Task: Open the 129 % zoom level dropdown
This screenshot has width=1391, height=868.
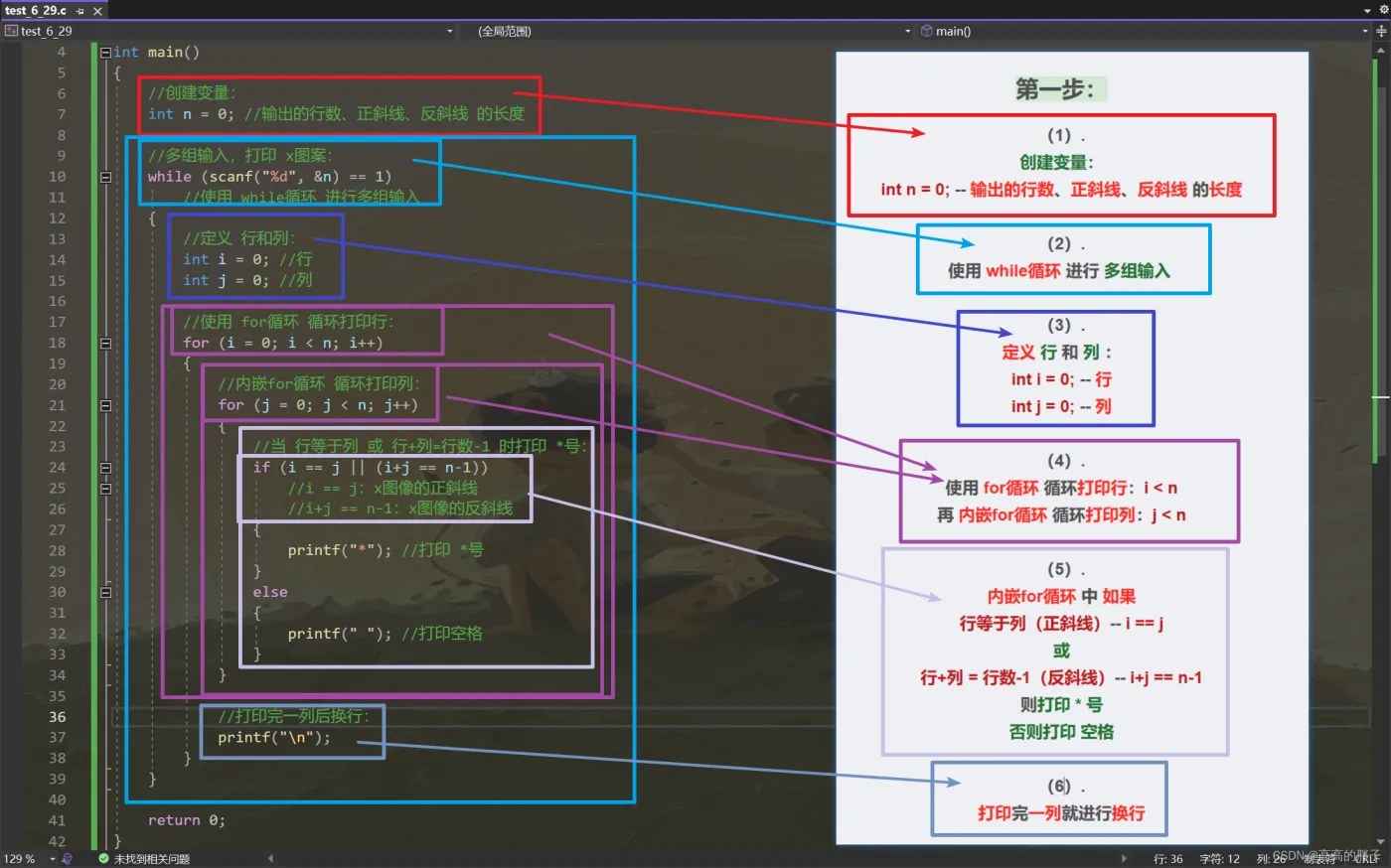Action: tap(52, 859)
